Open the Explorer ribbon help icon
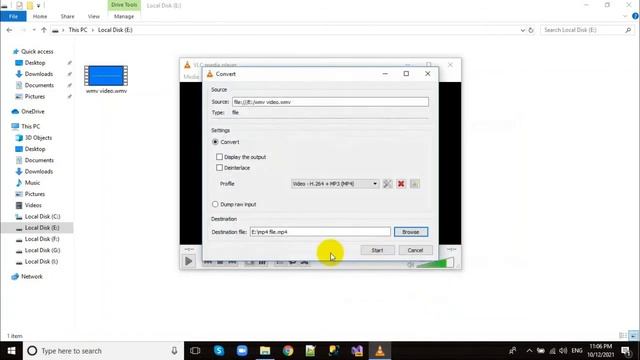 [635, 16]
